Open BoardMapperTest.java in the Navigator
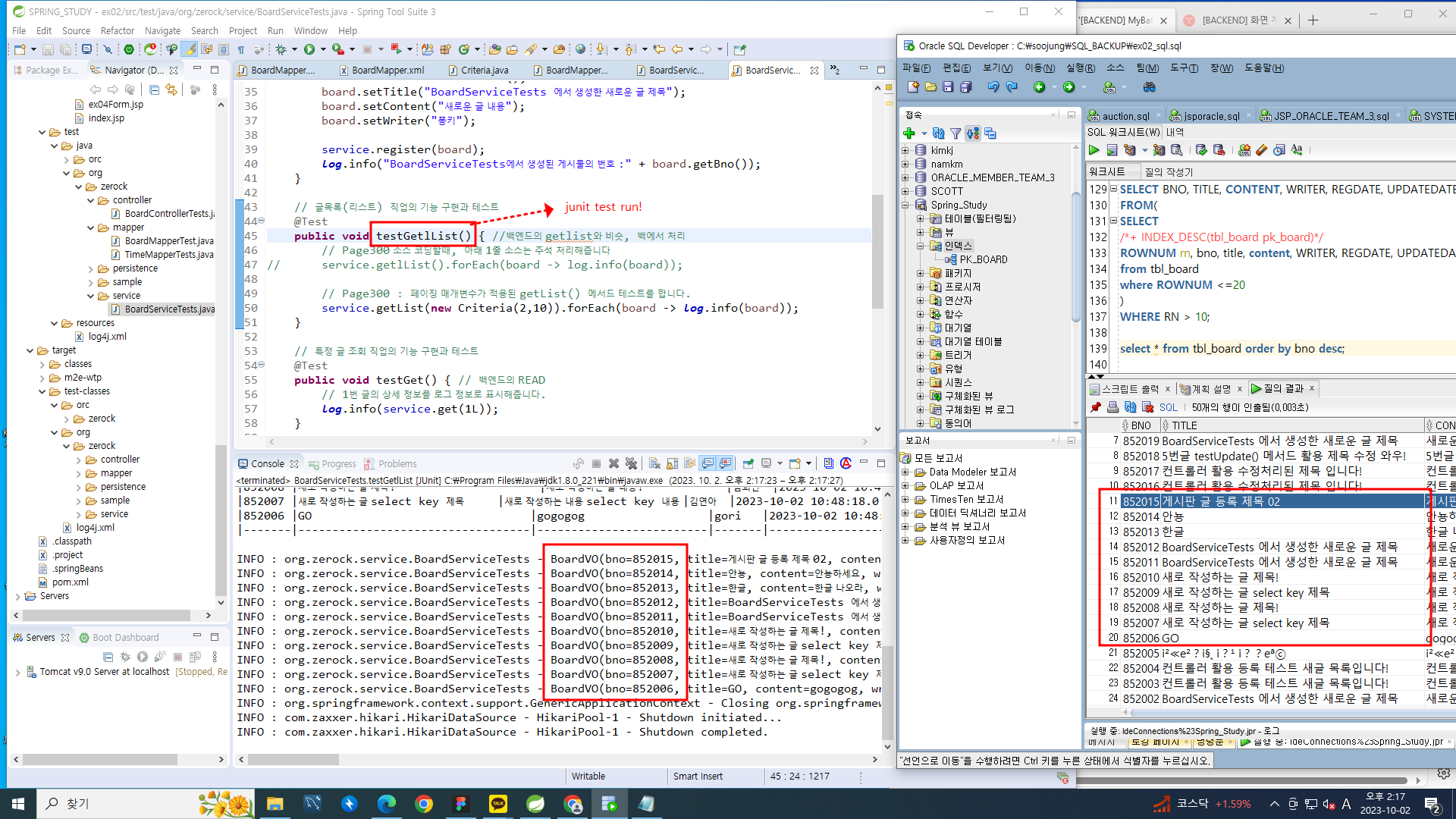This screenshot has height=819, width=1456. (168, 241)
